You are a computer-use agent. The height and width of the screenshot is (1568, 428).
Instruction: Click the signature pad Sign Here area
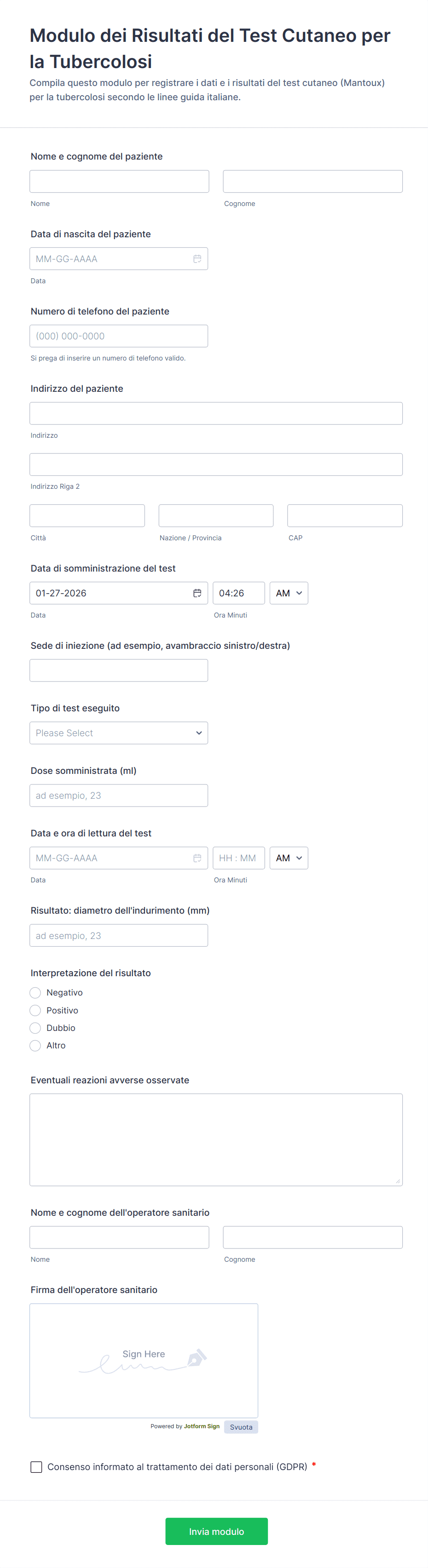tap(144, 1361)
